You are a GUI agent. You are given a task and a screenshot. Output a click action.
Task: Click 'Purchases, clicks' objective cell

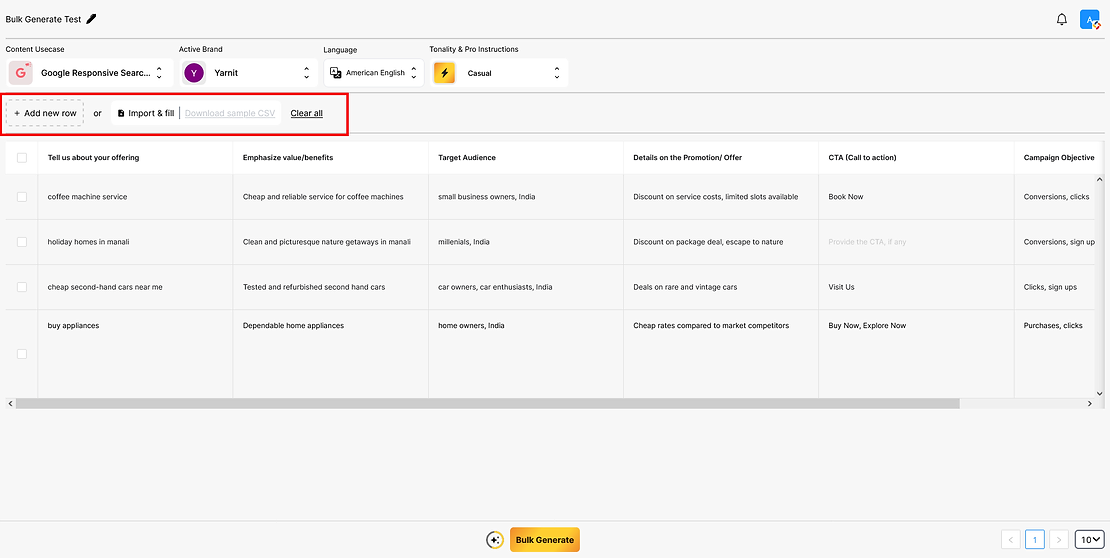[1055, 354]
